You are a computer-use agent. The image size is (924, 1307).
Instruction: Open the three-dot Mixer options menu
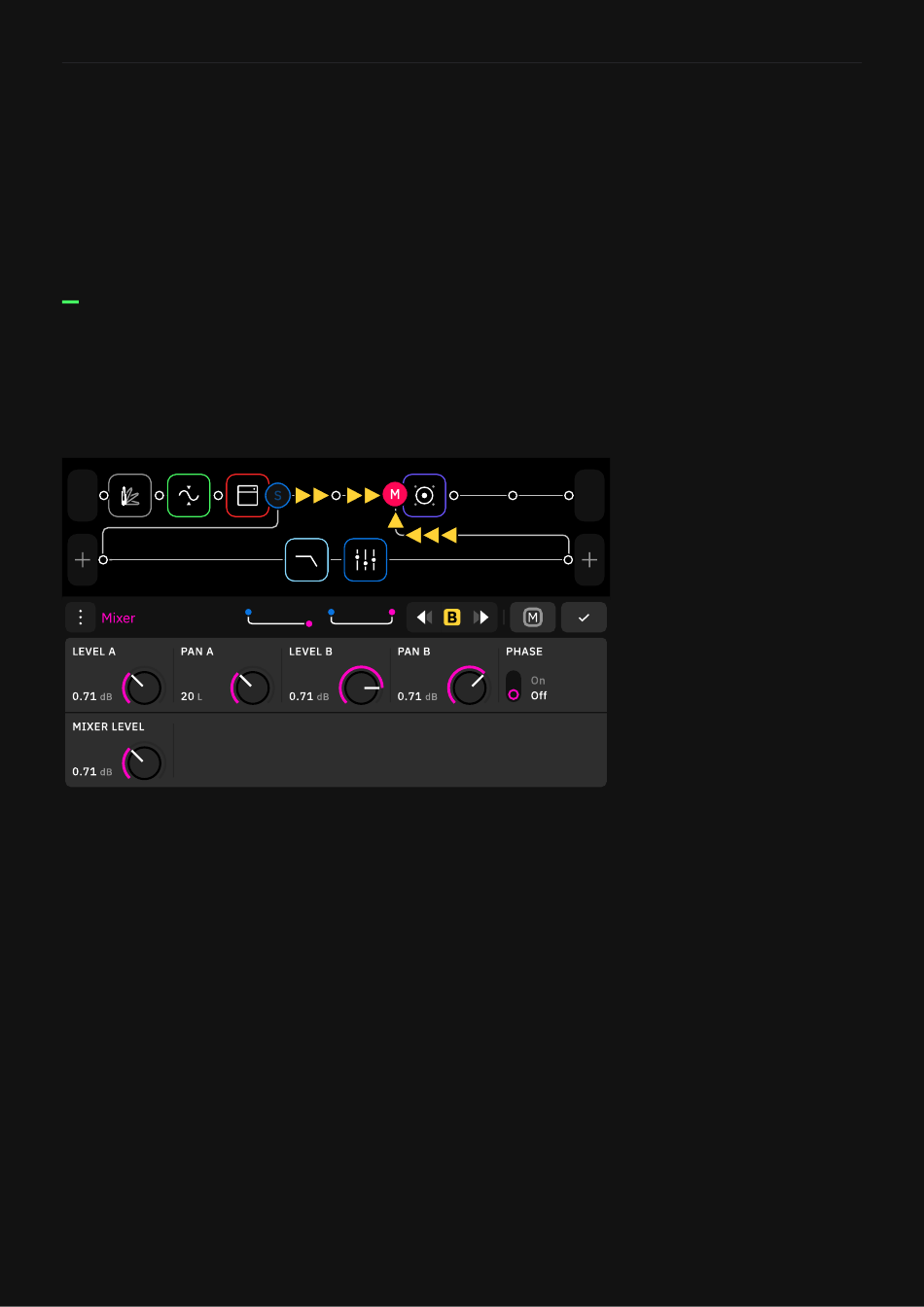[81, 618]
